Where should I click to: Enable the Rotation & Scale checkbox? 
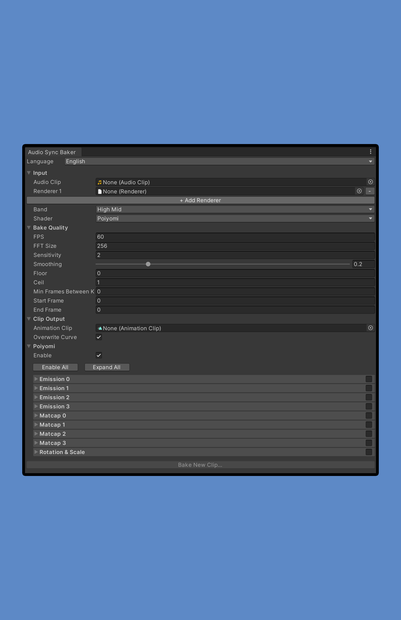pyautogui.click(x=369, y=452)
